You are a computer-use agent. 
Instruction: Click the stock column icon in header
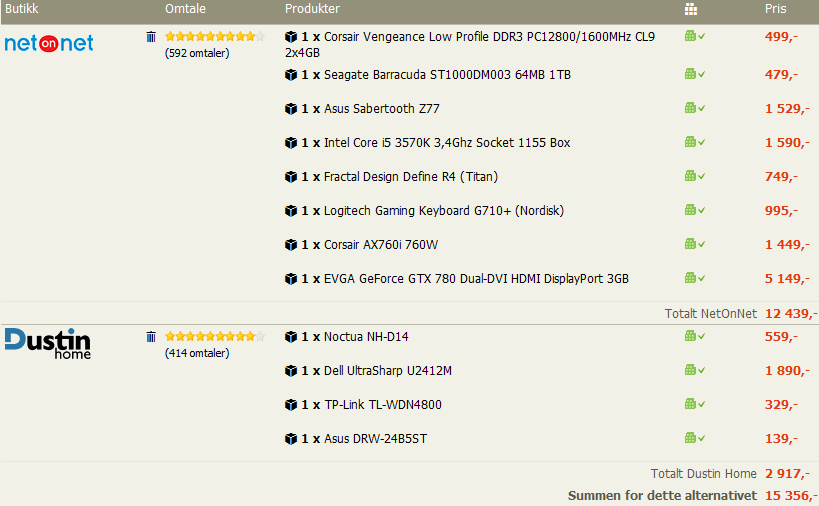tap(691, 9)
